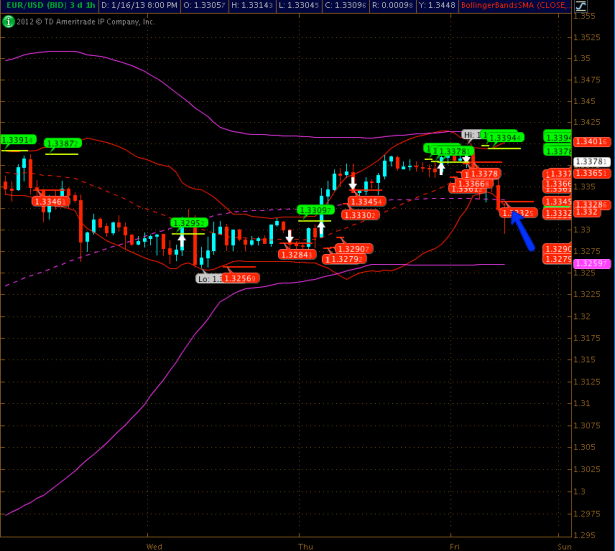Click the Thu date label on time axis
This screenshot has height=551, width=615.
[305, 546]
